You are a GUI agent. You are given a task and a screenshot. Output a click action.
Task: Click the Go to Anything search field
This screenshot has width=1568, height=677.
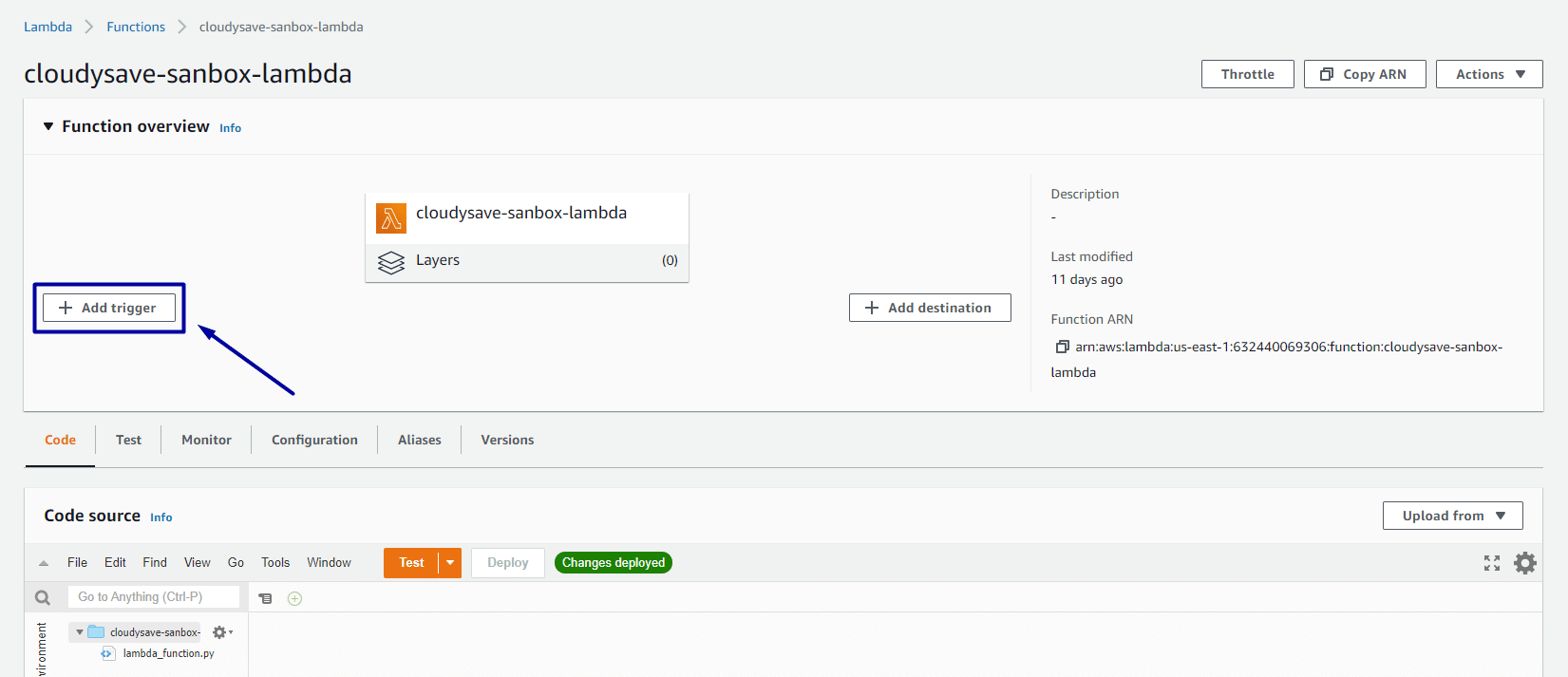point(154,597)
